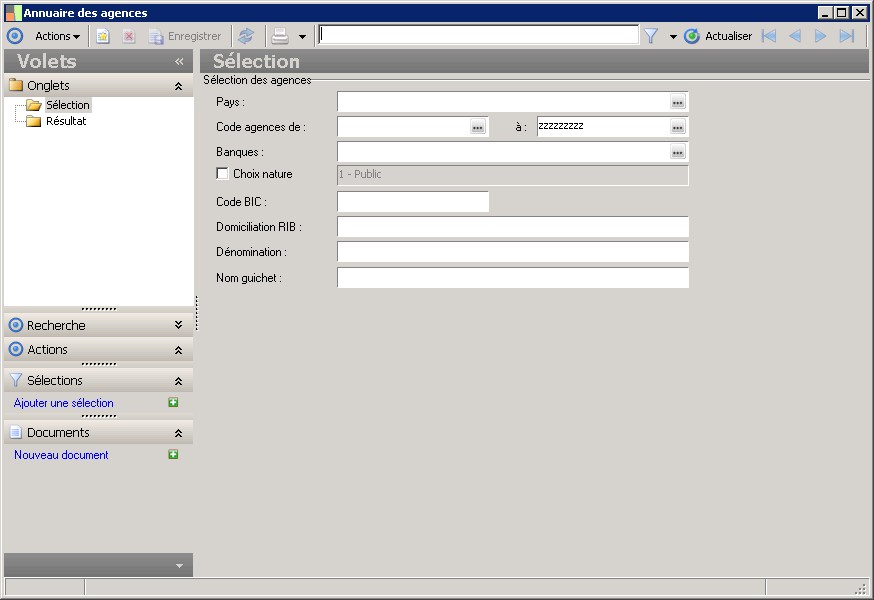This screenshot has width=874, height=600.
Task: Click the refresh arrows toolbar icon
Action: [x=246, y=36]
